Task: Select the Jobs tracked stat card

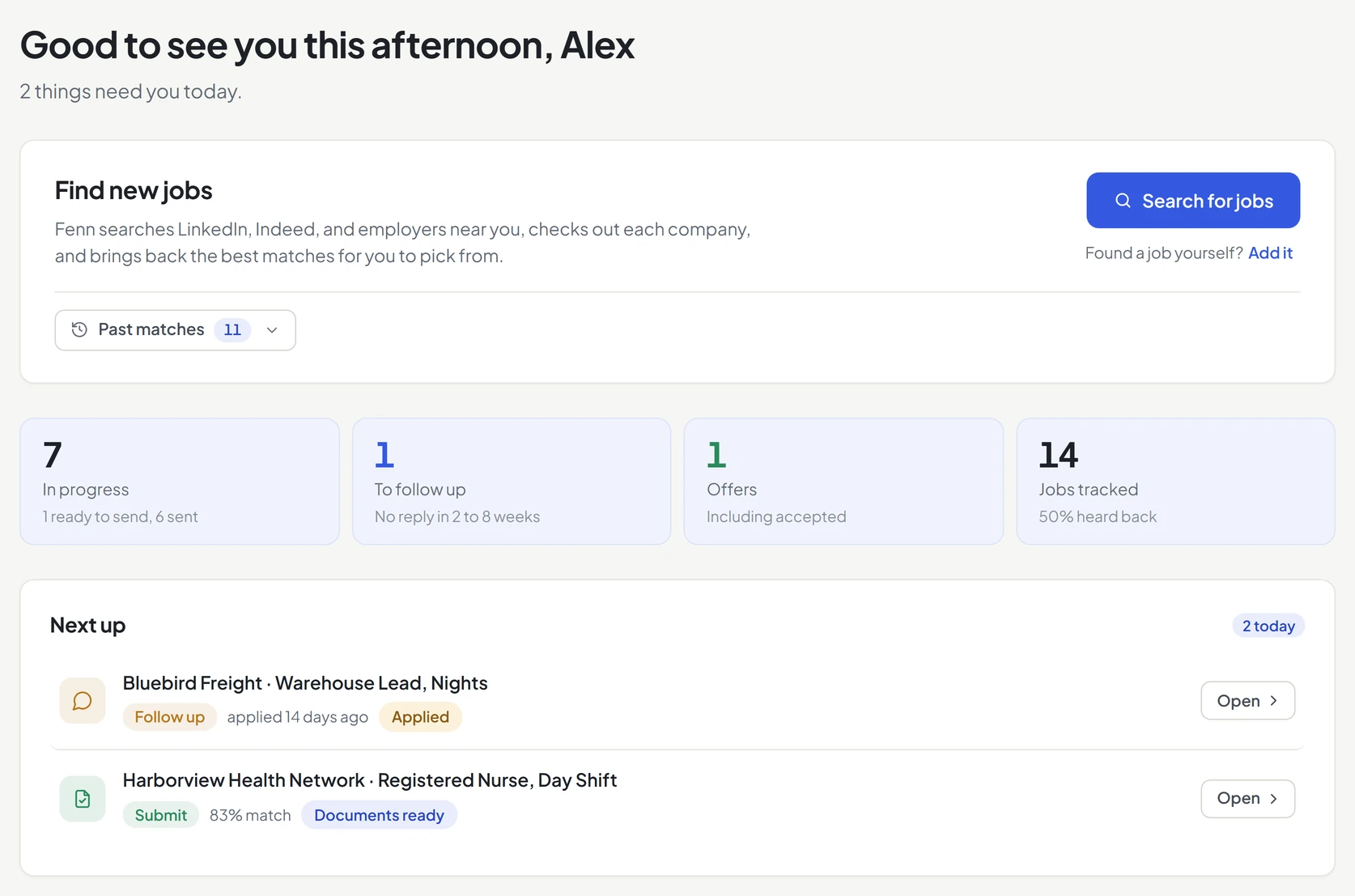Action: (1175, 481)
